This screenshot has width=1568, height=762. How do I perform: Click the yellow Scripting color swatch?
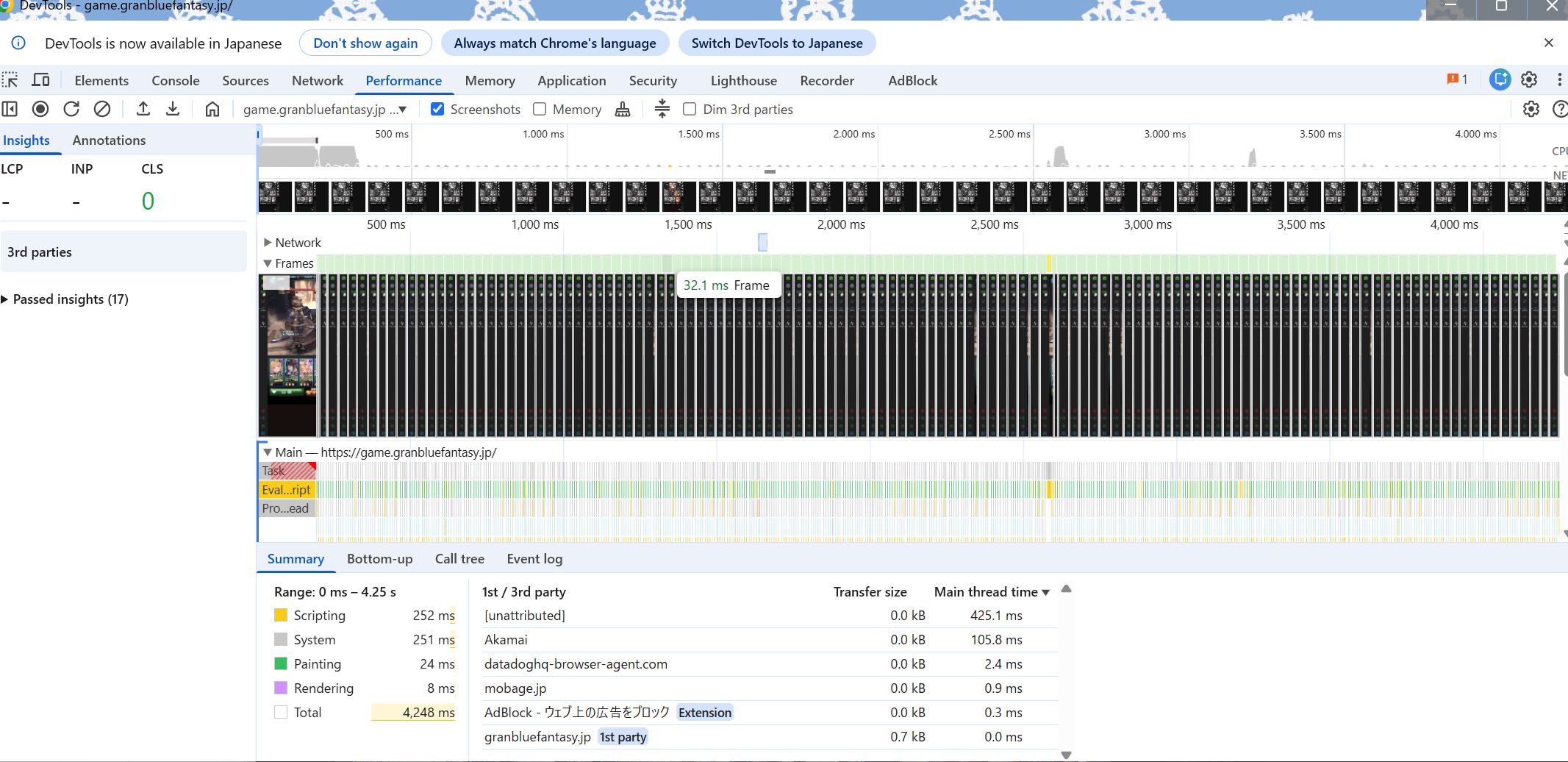click(281, 615)
